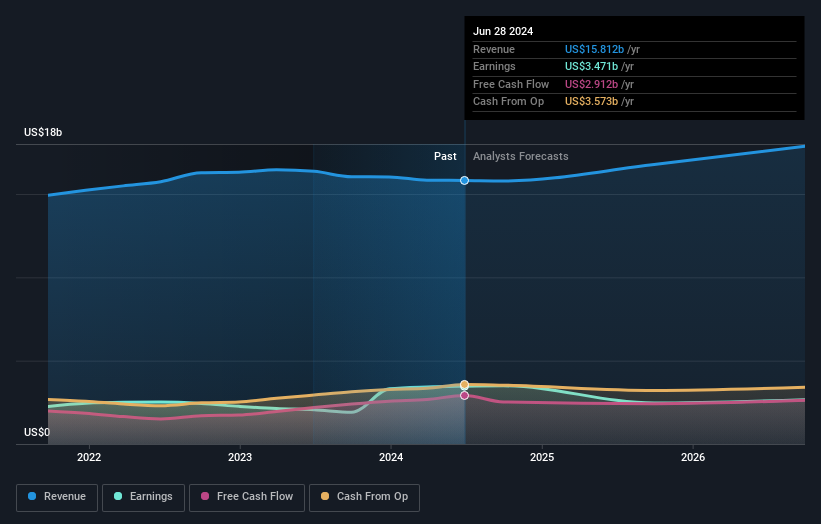
Task: Toggle the Revenue legend series
Action: tap(57, 497)
